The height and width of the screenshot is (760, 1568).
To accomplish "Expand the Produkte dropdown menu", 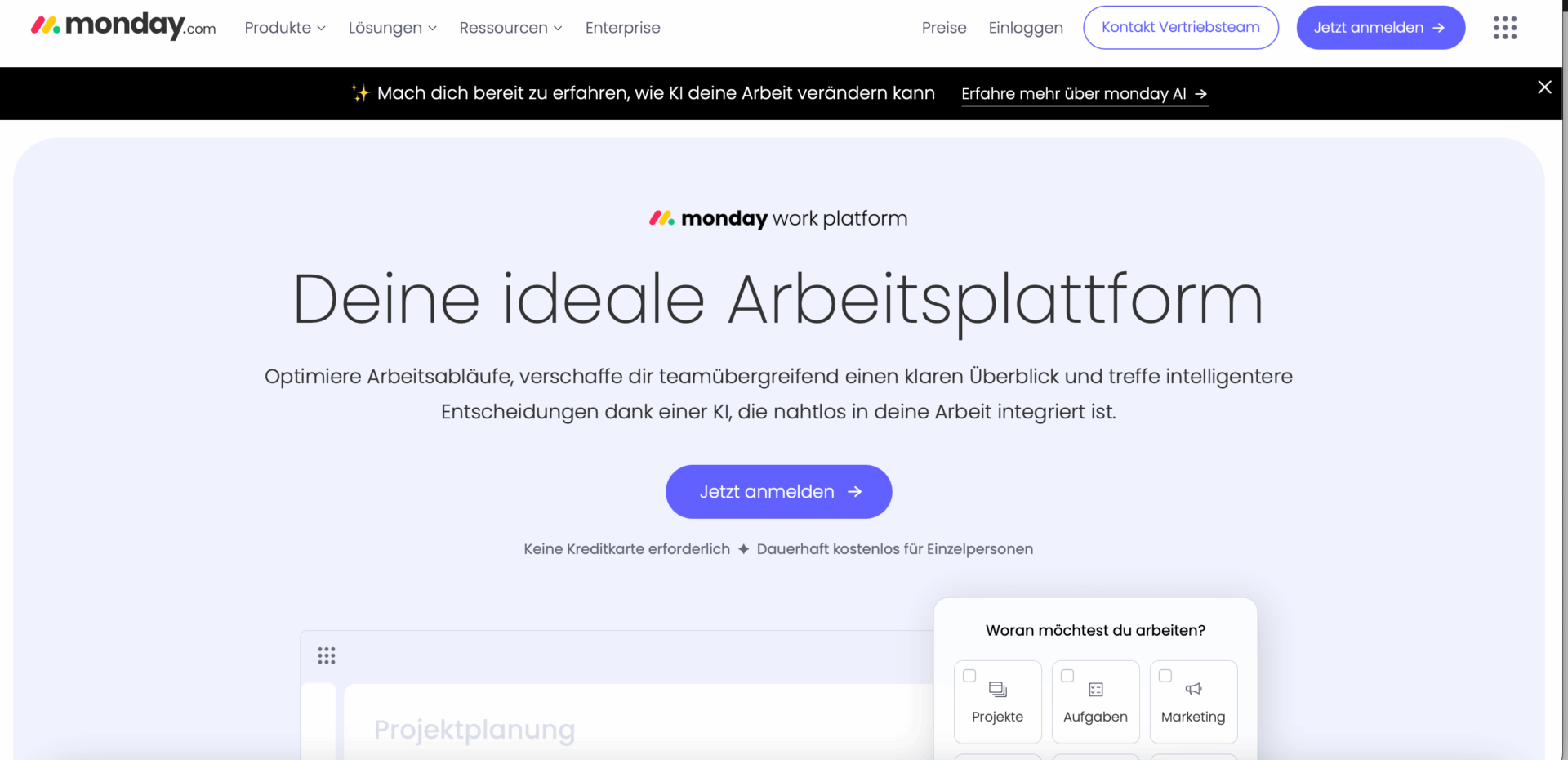I will pyautogui.click(x=285, y=28).
